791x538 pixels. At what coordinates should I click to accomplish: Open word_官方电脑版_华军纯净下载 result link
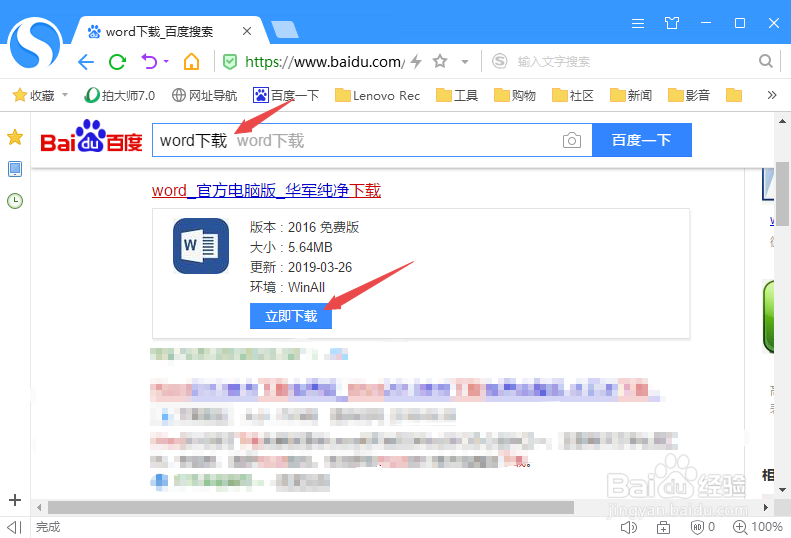click(266, 190)
